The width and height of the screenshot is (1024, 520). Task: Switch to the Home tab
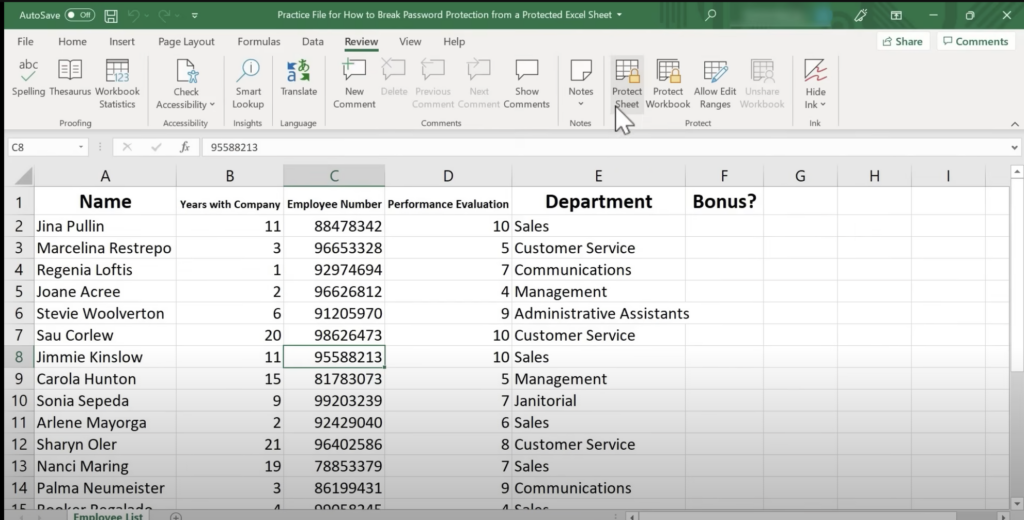[x=72, y=41]
